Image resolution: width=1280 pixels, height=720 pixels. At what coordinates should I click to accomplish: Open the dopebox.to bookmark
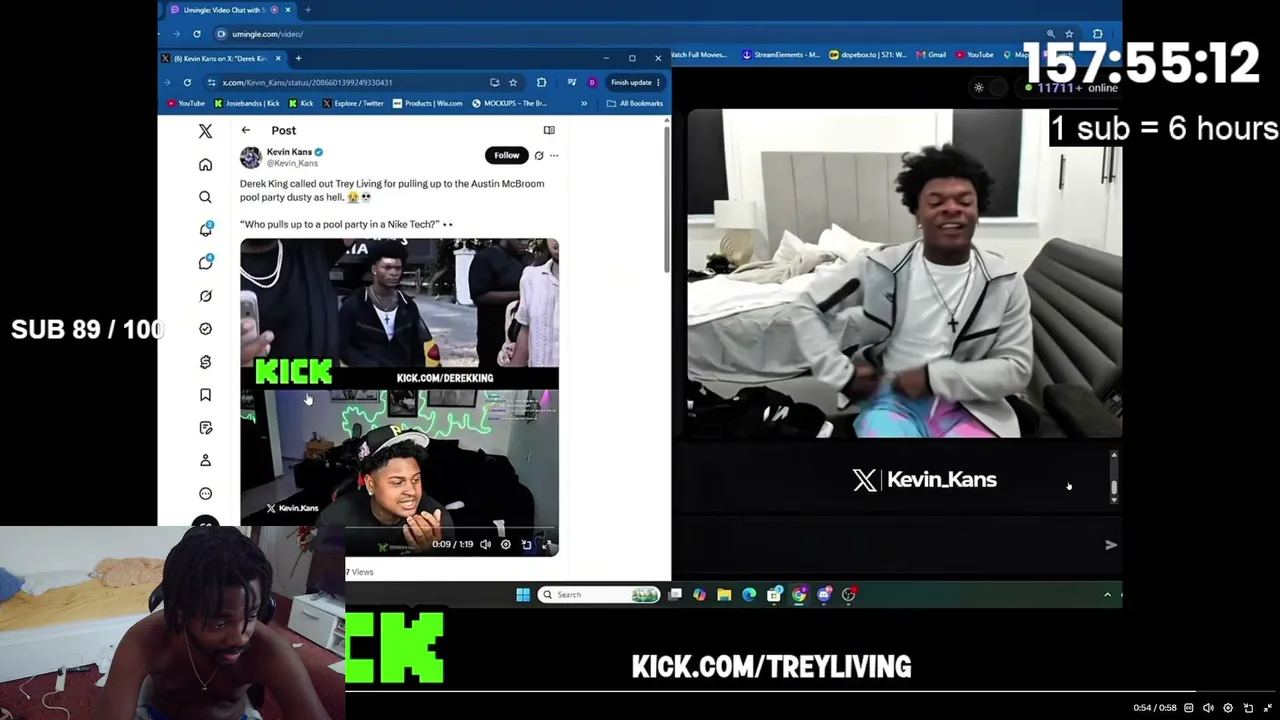(868, 55)
